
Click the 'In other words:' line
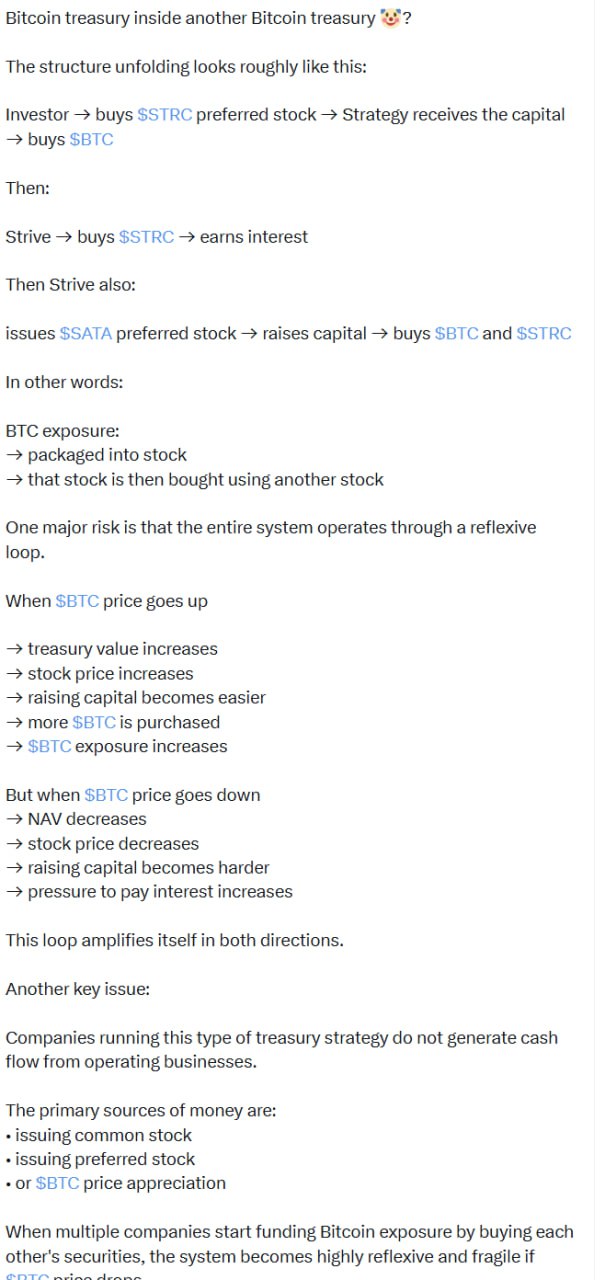pos(64,382)
